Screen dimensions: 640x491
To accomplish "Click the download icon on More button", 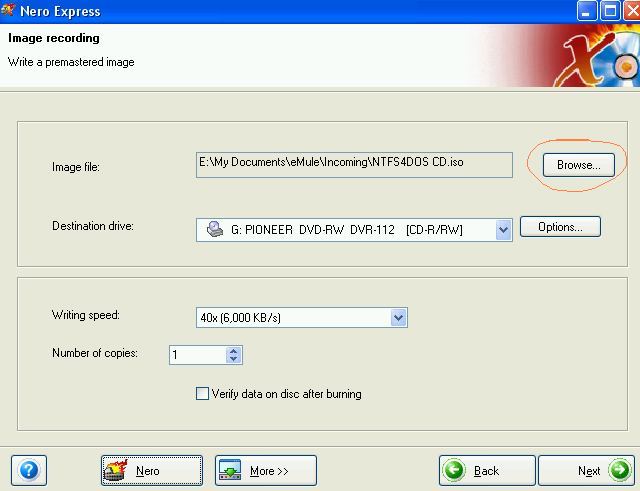I will click(230, 471).
